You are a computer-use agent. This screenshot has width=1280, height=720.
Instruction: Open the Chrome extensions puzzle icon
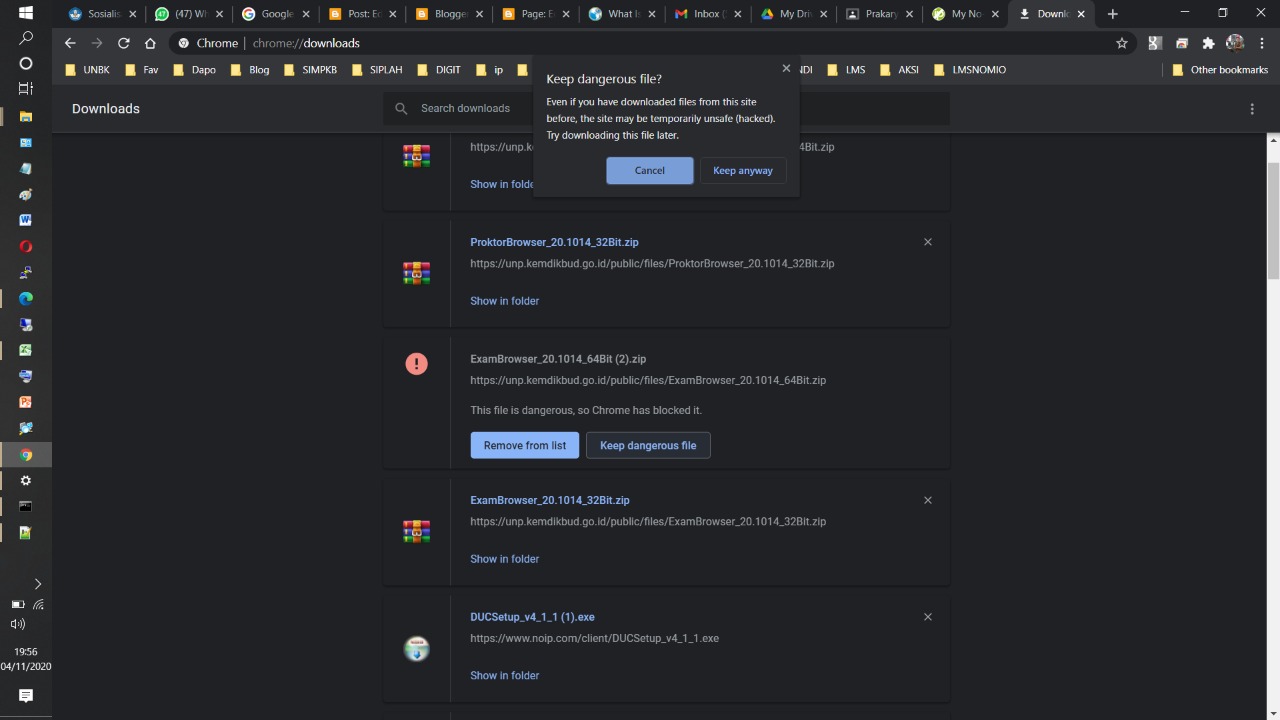(x=1208, y=43)
